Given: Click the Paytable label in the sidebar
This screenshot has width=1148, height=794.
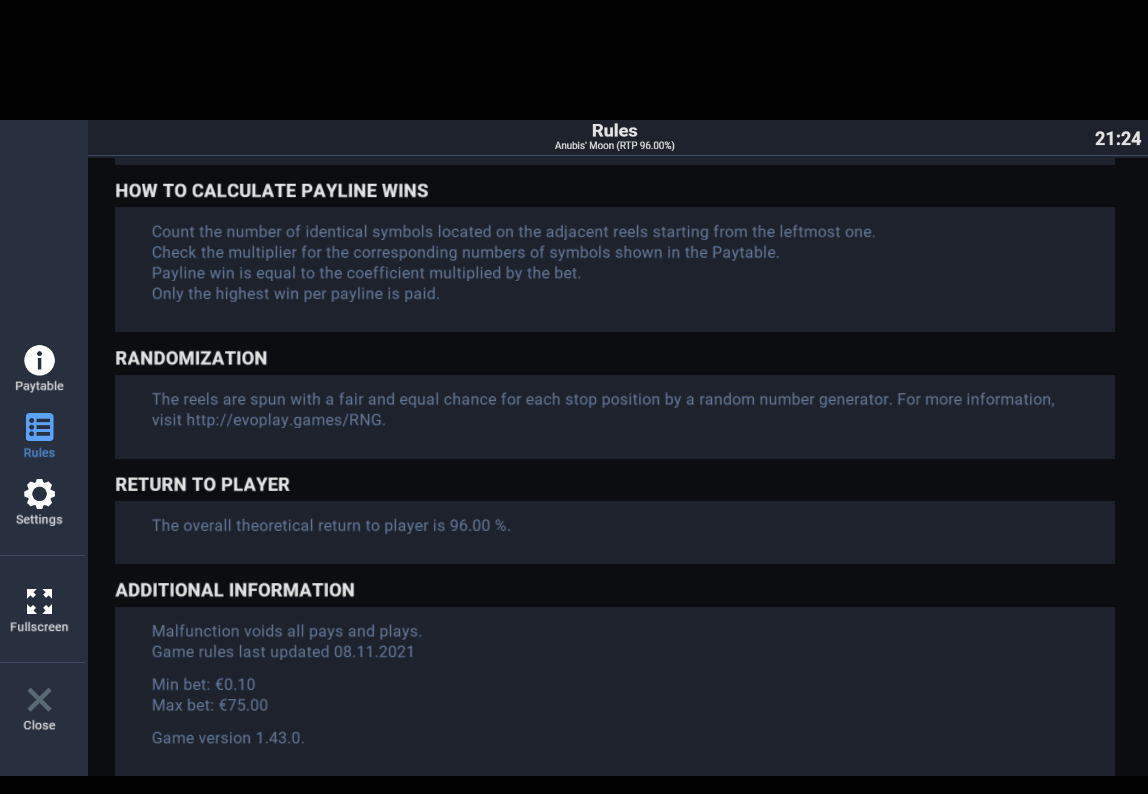Looking at the screenshot, I should pos(40,386).
